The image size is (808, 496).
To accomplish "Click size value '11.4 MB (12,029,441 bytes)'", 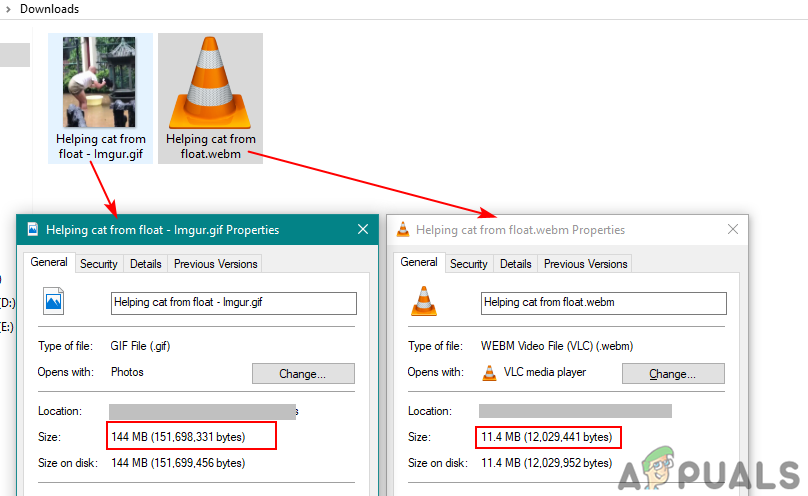I will pyautogui.click(x=547, y=437).
